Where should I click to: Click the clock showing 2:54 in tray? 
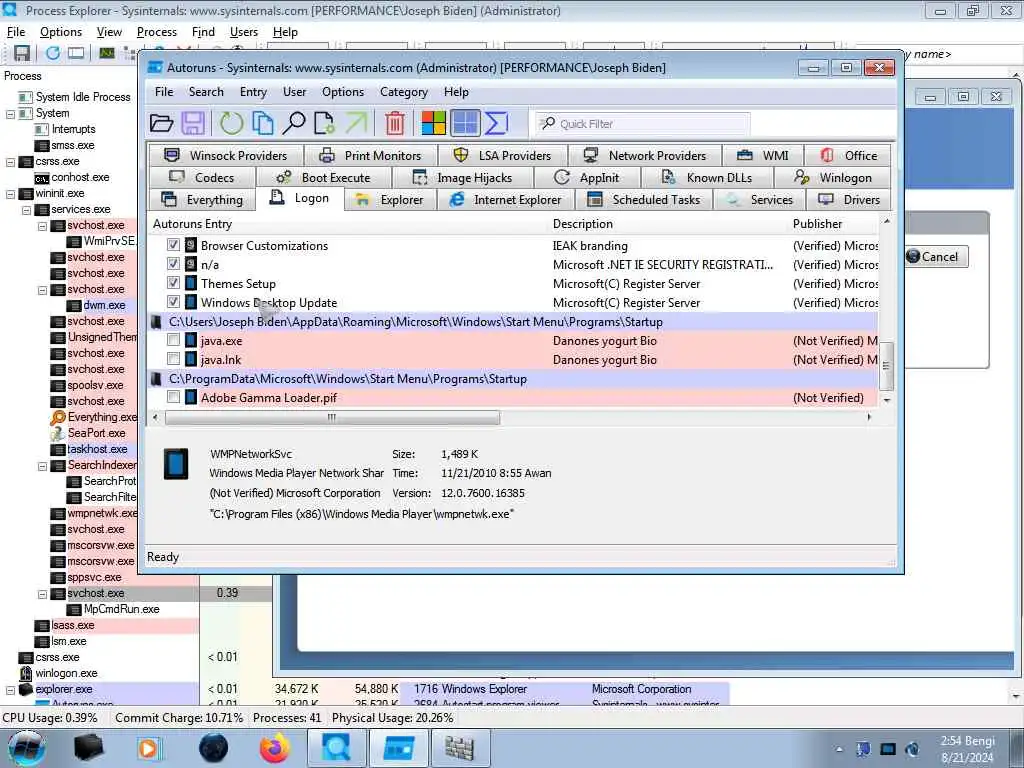tap(967, 748)
